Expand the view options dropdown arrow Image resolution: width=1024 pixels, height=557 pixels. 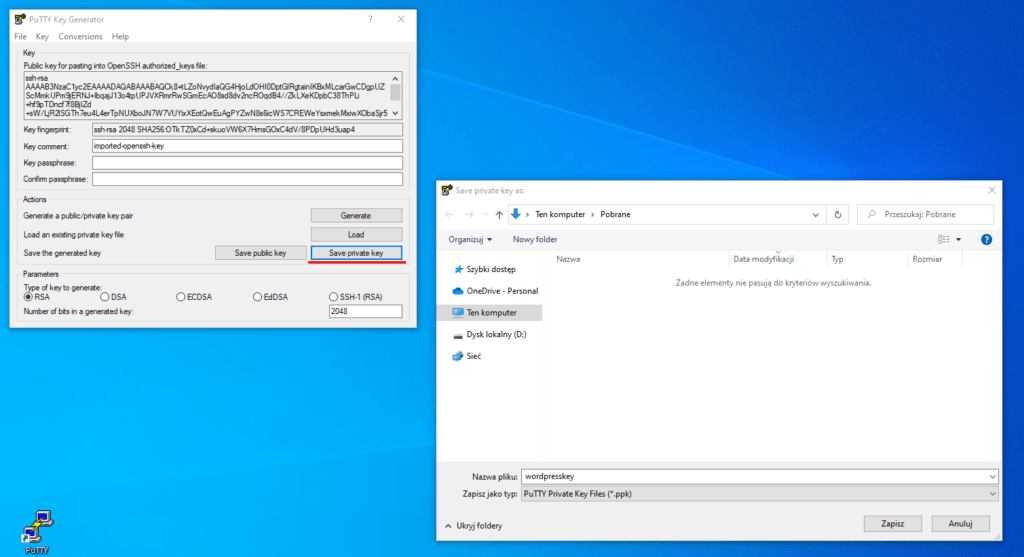coord(958,240)
